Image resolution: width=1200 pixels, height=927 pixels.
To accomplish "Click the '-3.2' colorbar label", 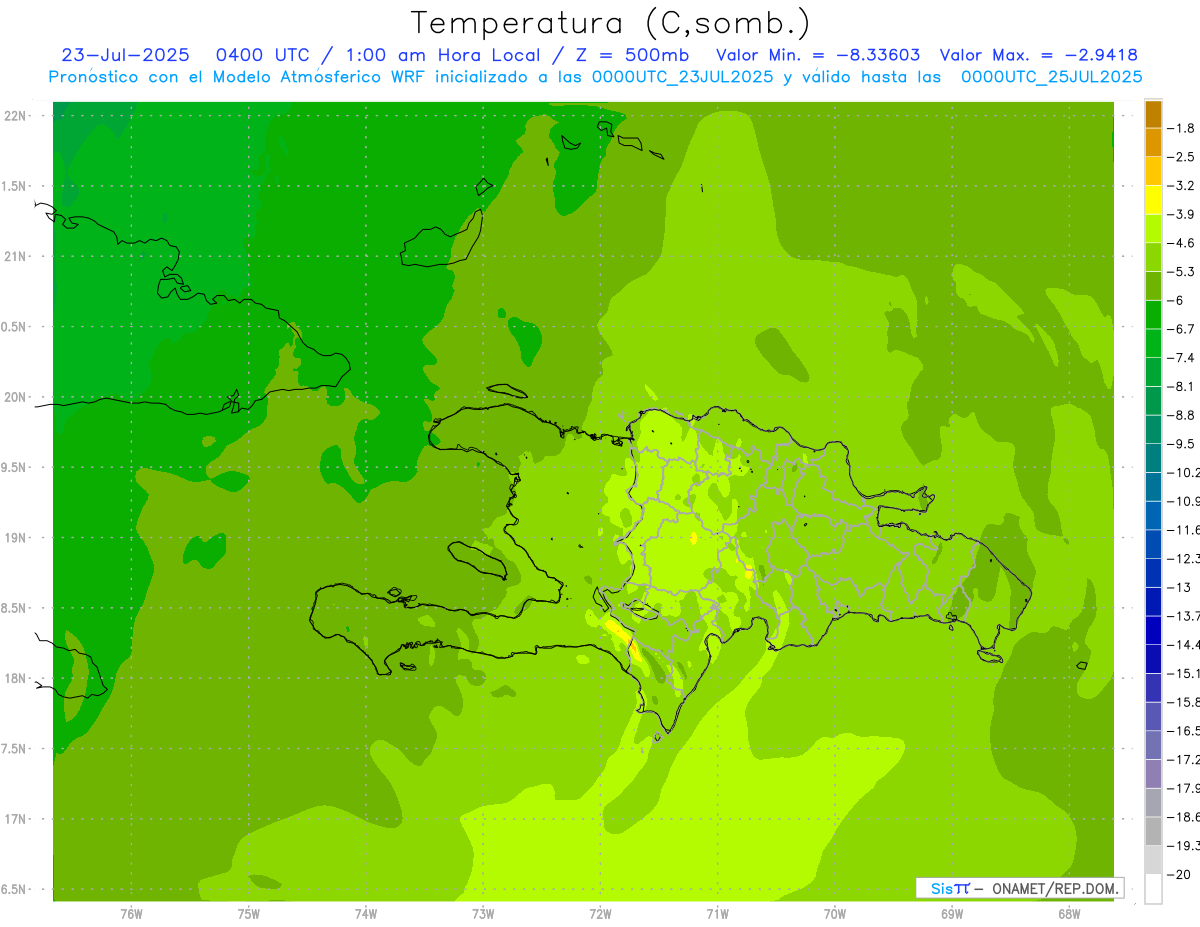I will click(1183, 185).
